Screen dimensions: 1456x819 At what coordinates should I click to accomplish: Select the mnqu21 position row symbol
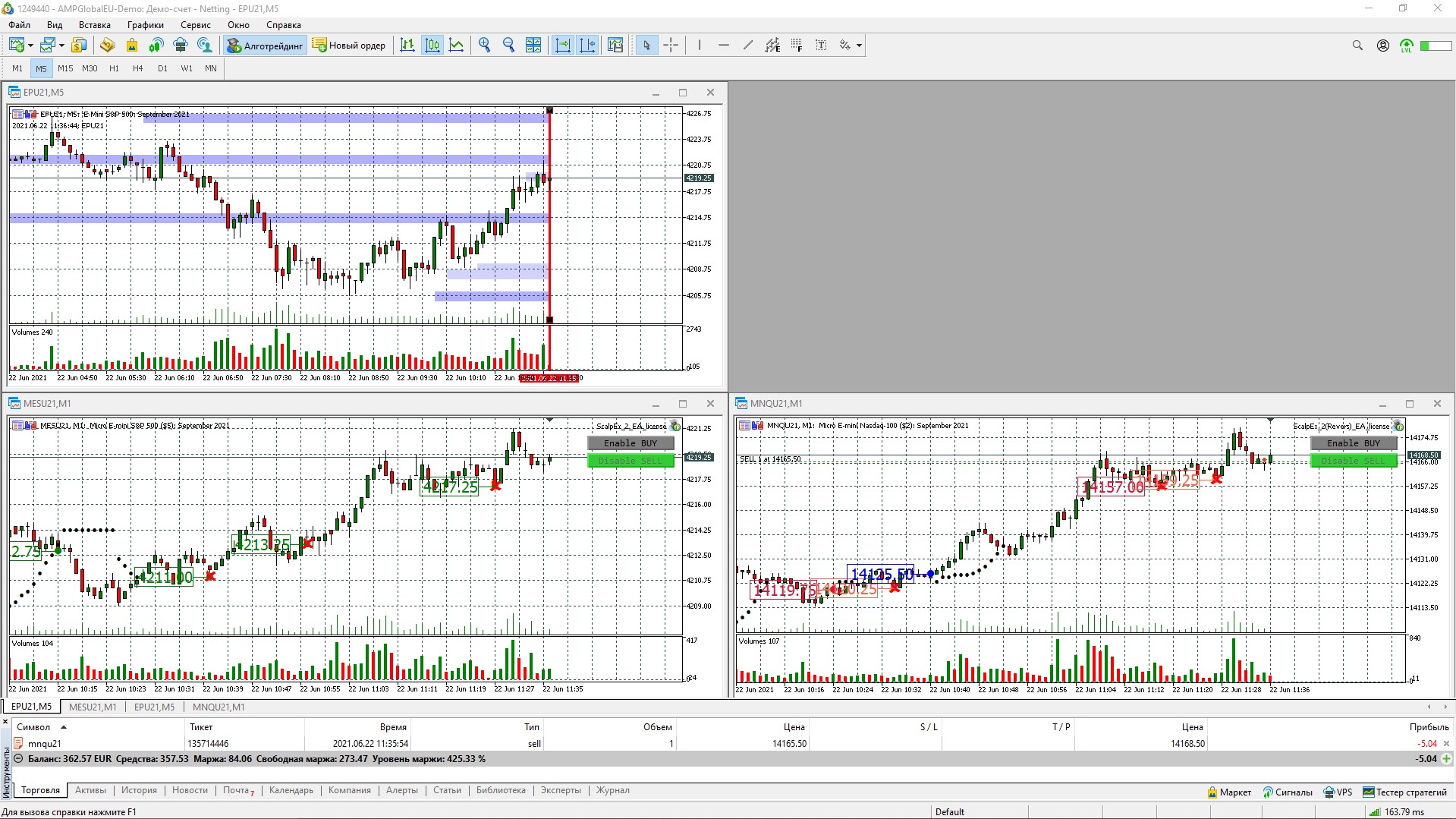click(x=44, y=744)
